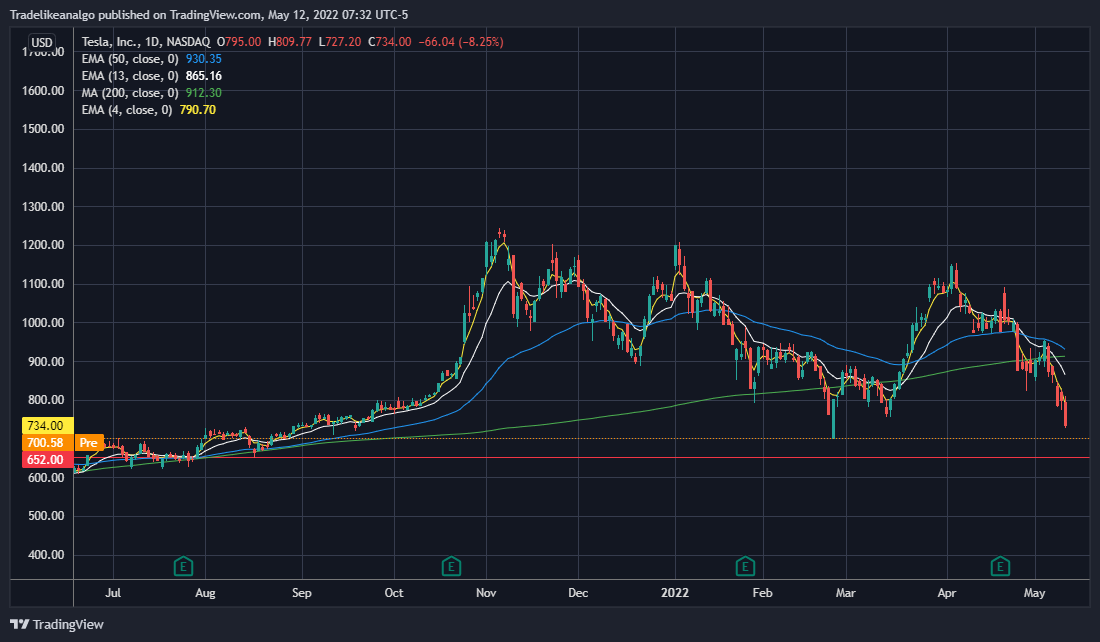Click the red 652.00 price label
This screenshot has width=1100, height=642.
pos(46,460)
